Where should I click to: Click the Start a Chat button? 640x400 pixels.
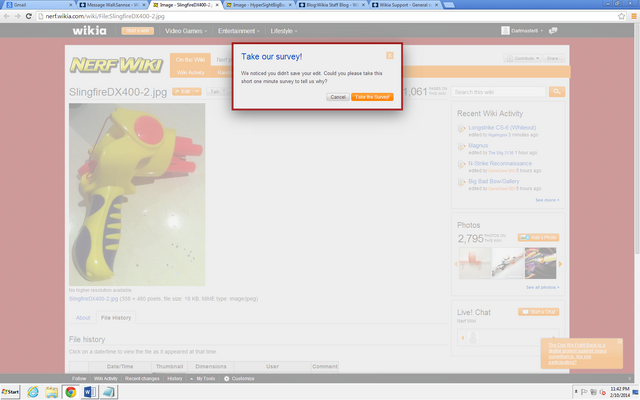click(538, 312)
